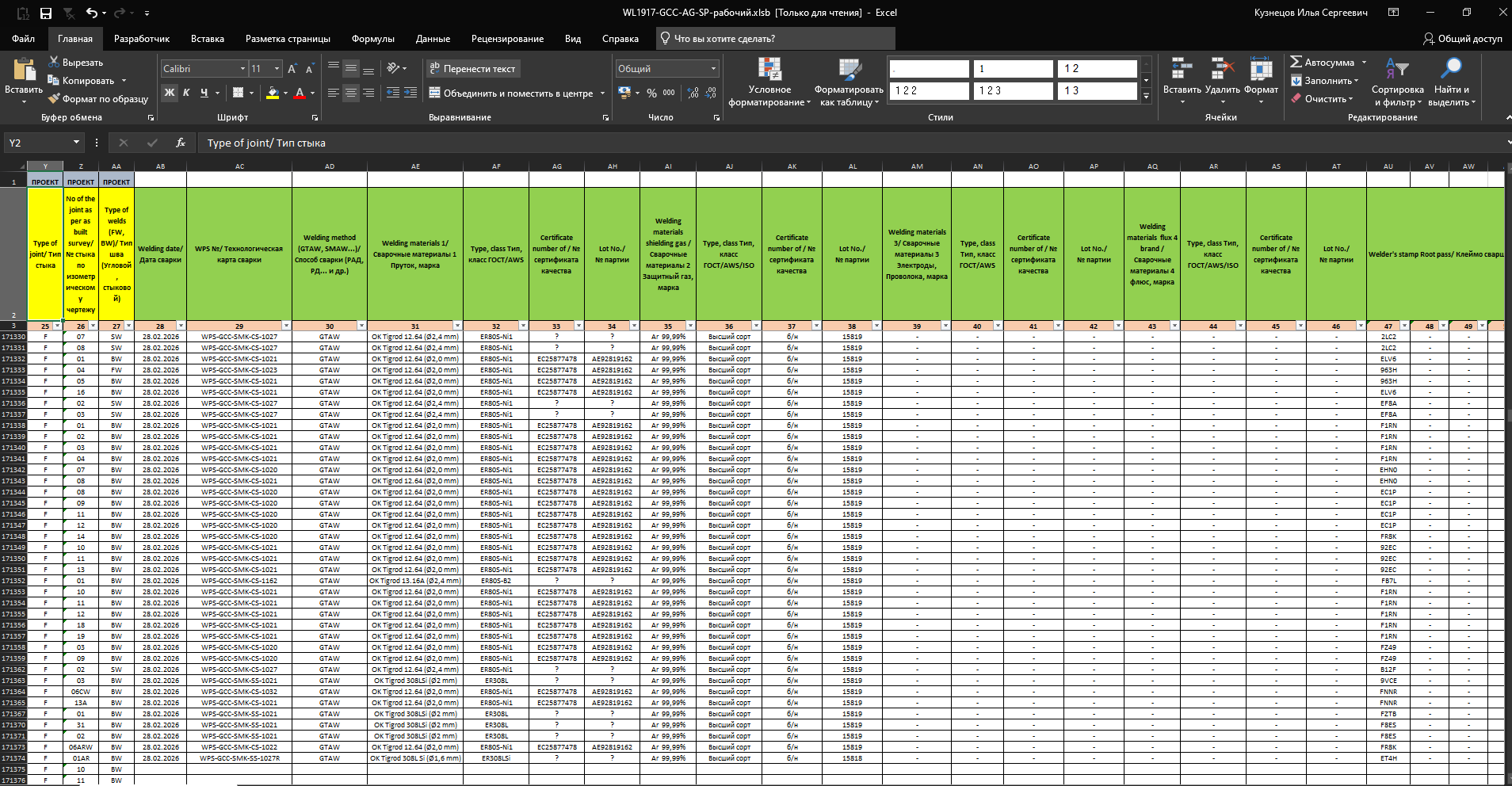This screenshot has height=786, width=1512.
Task: Click the Format Painter brush icon
Action: click(x=54, y=99)
